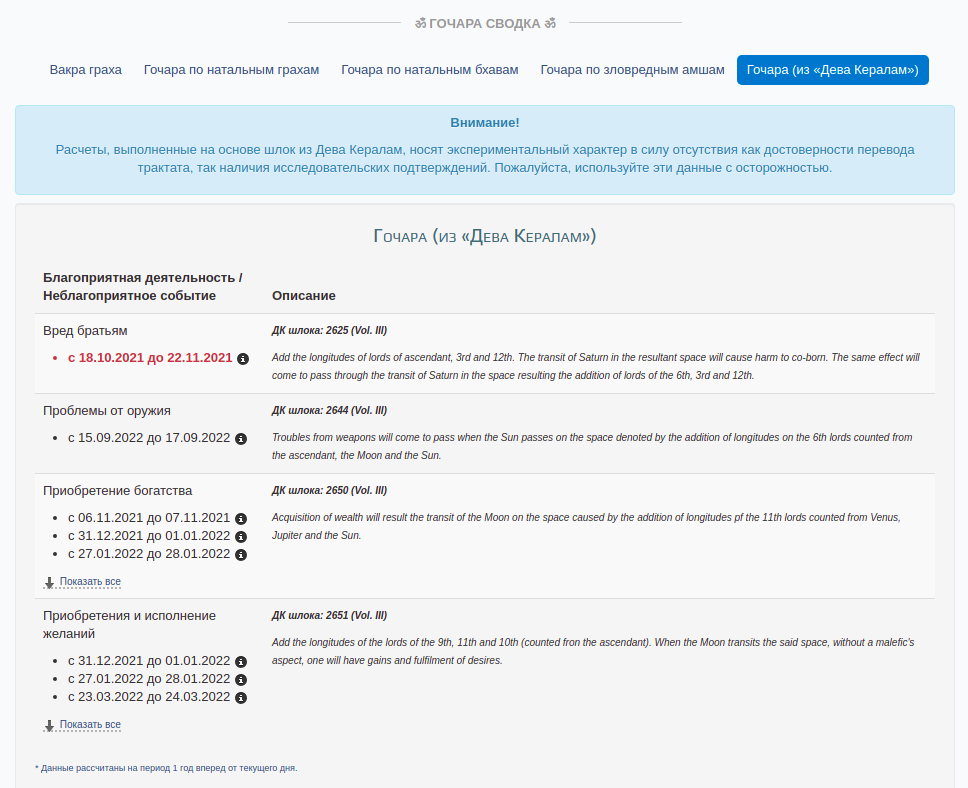This screenshot has height=788, width=968.
Task: Open info icon for 31.12.2021 under Приобретение богатства
Action: [x=241, y=537]
